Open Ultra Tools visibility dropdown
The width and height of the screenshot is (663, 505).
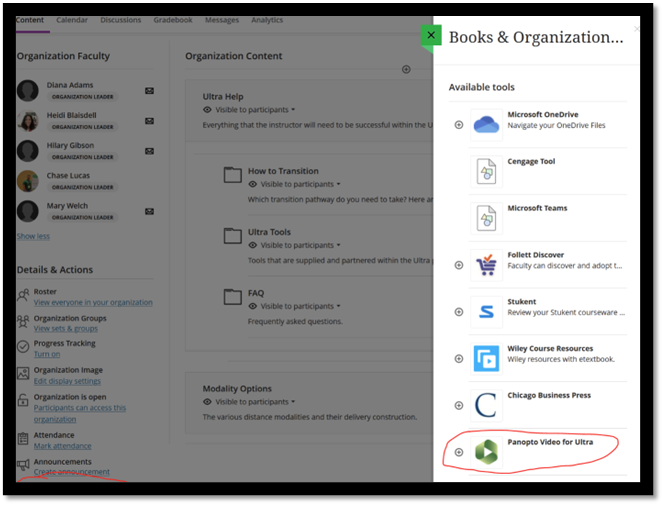click(300, 245)
